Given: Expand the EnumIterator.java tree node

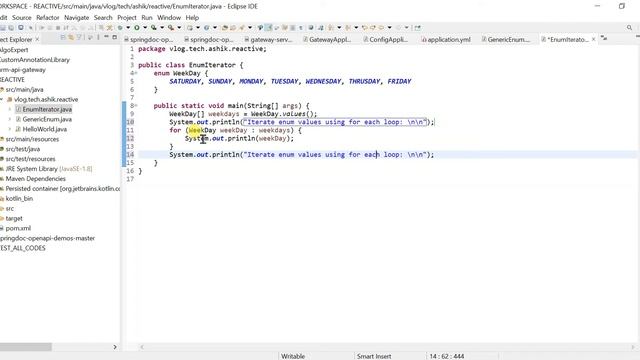Looking at the screenshot, I should [10, 109].
